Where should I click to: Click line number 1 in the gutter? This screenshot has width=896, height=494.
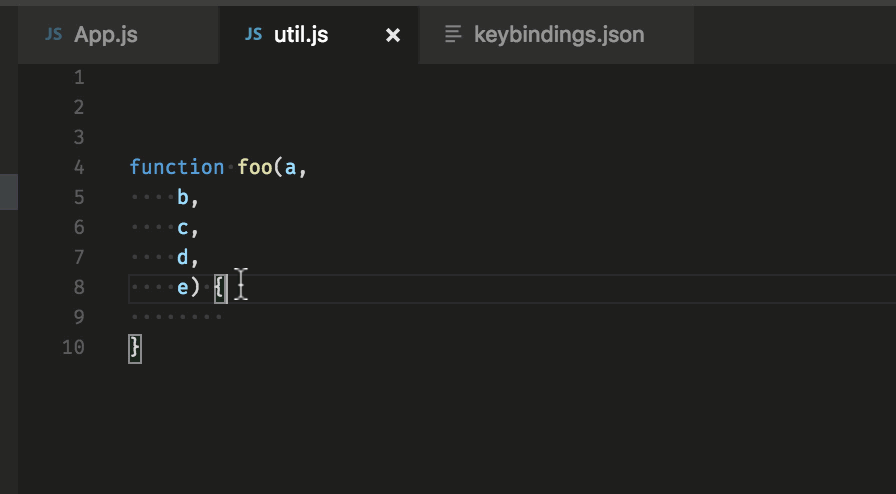pos(78,77)
